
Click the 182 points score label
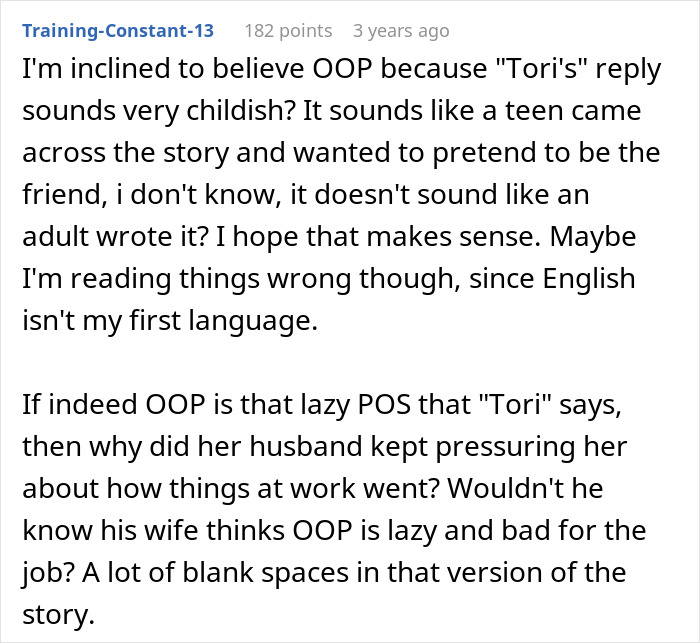tap(288, 31)
